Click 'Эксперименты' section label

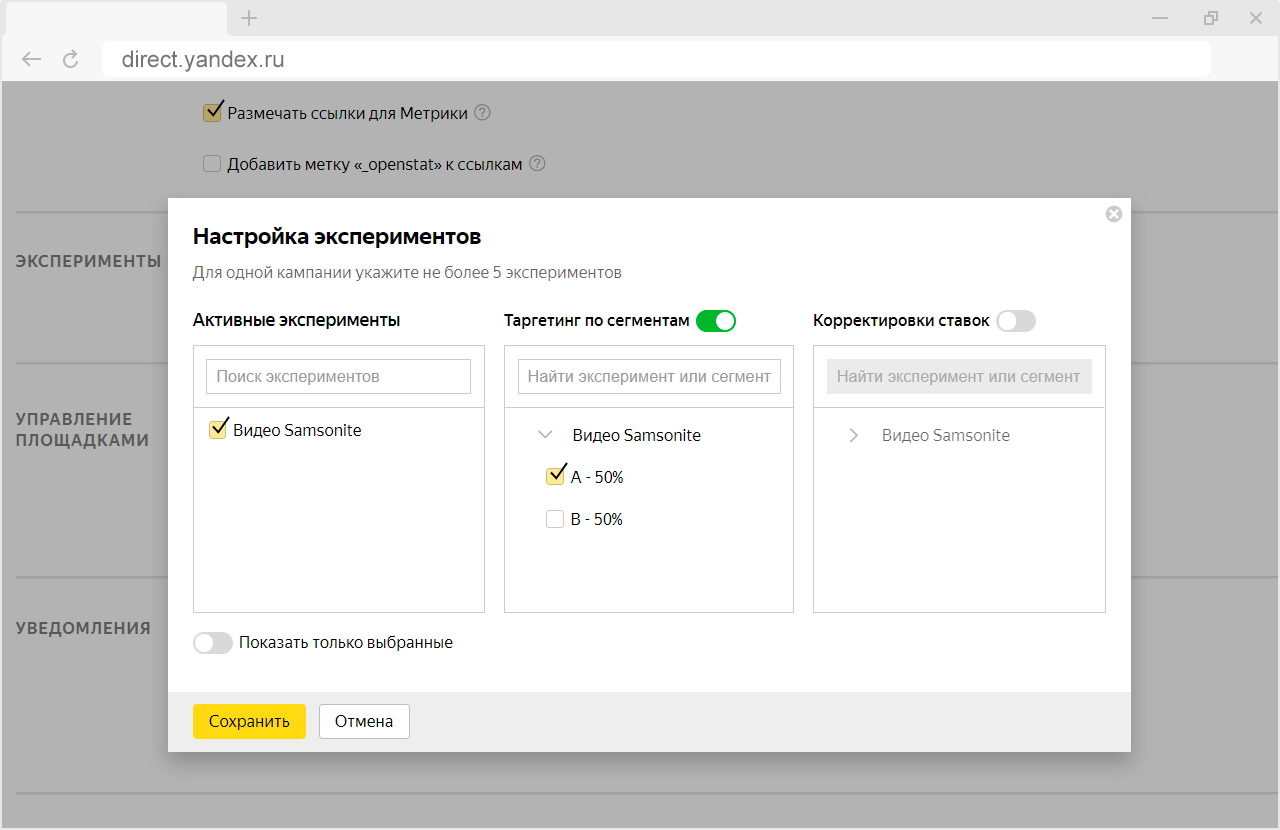coord(89,261)
